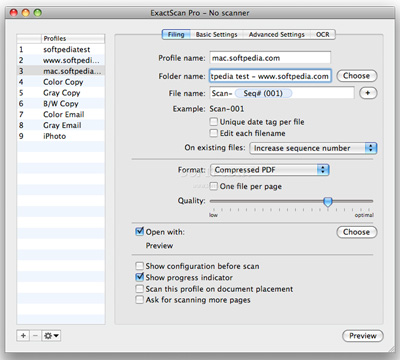Click the Quality slider handle
Viewport: 400px width, 360px height.
pyautogui.click(x=328, y=201)
